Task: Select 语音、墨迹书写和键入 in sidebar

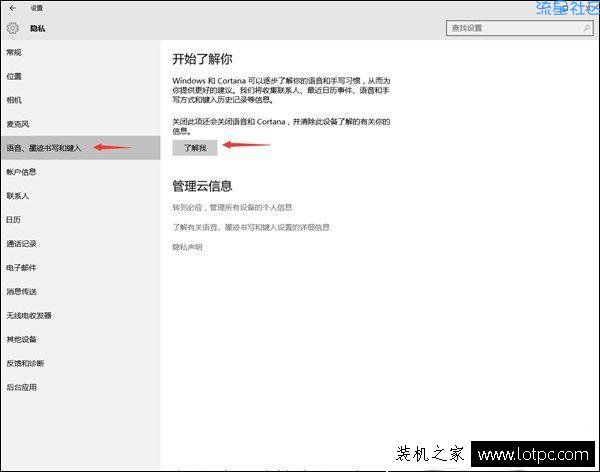Action: (80, 148)
